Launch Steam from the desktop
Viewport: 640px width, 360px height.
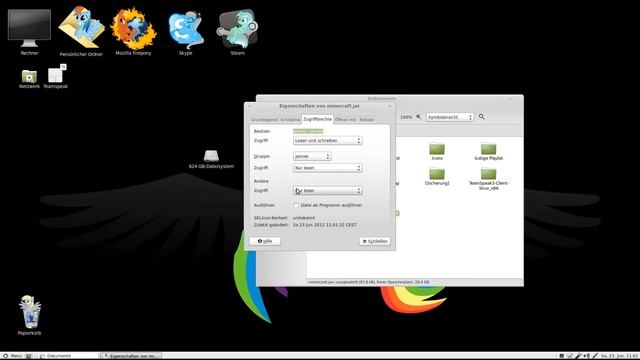(238, 32)
